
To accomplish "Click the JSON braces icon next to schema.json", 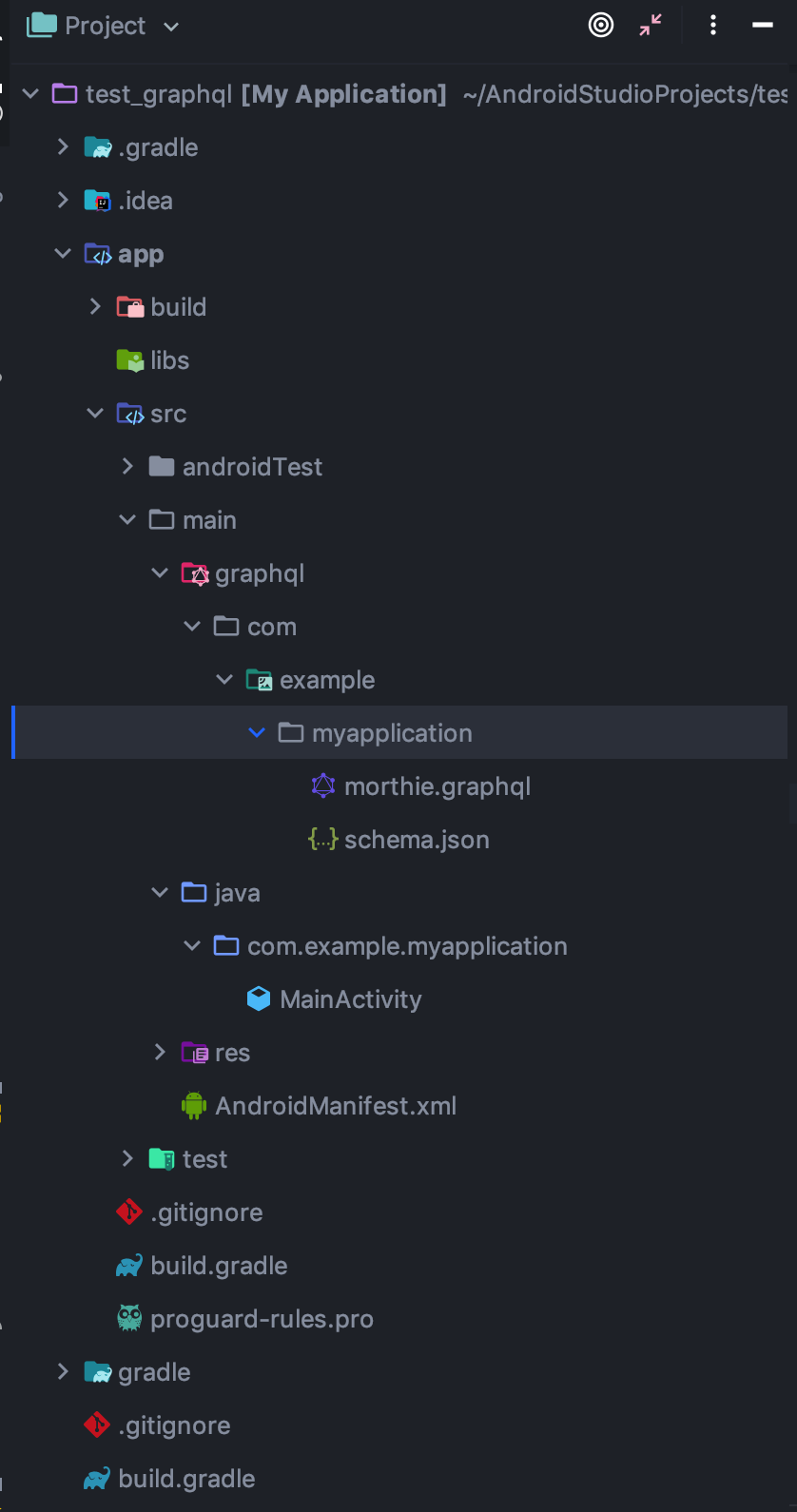I will click(x=322, y=839).
